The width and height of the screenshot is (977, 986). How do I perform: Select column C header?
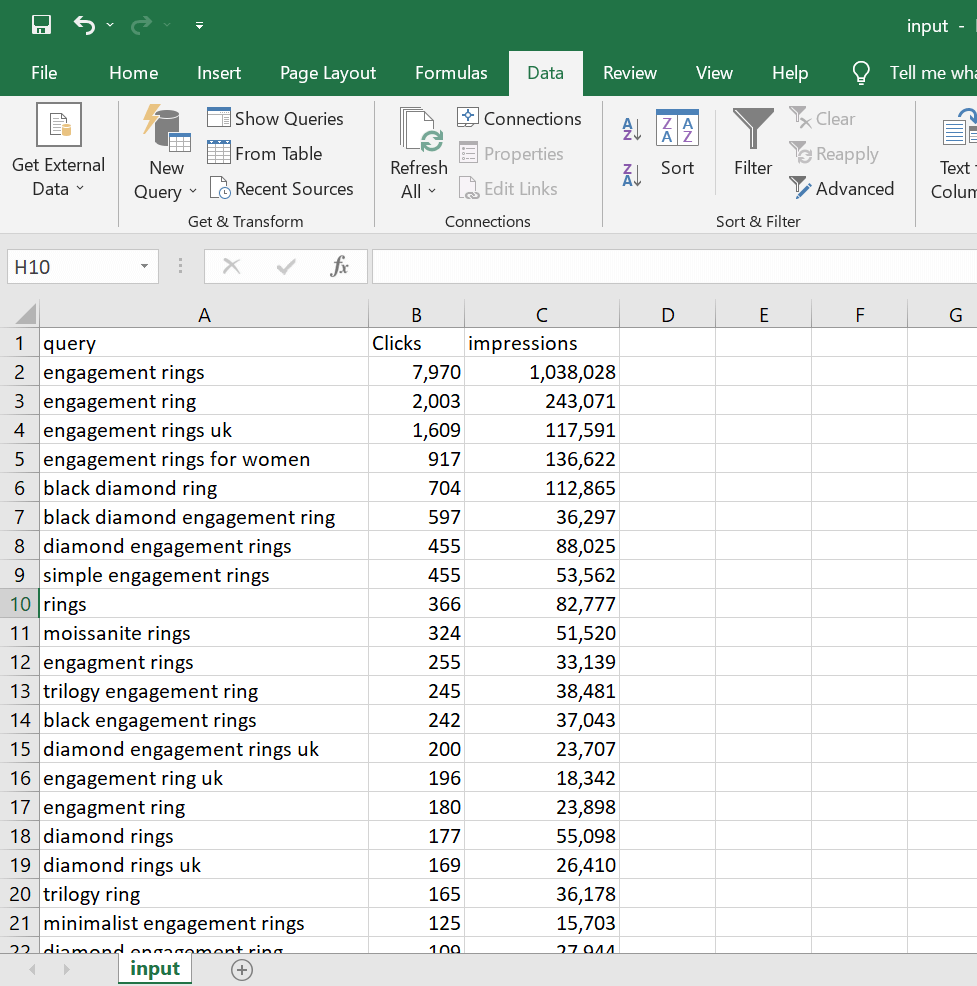tap(541, 315)
